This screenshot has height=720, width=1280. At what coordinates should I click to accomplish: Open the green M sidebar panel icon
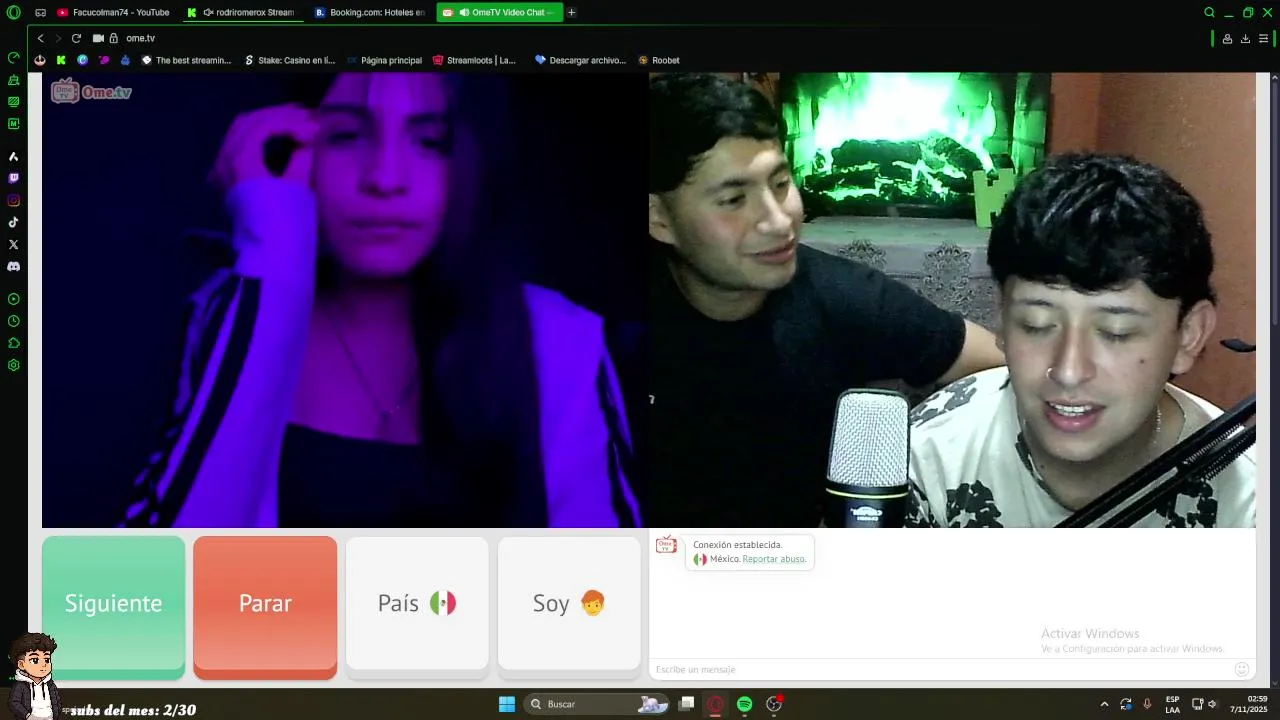click(13, 124)
